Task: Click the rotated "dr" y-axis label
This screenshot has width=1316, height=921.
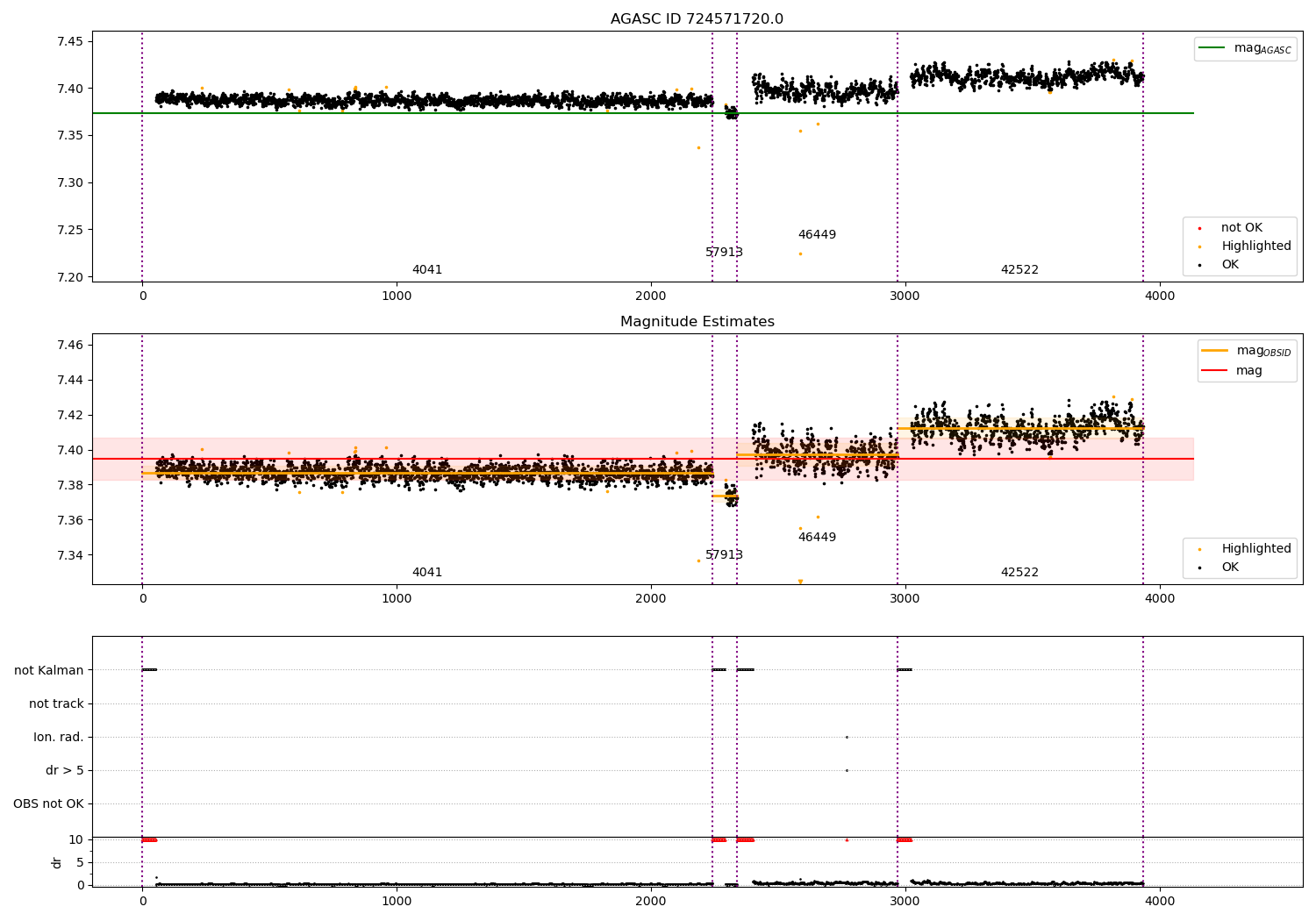Action: (57, 862)
